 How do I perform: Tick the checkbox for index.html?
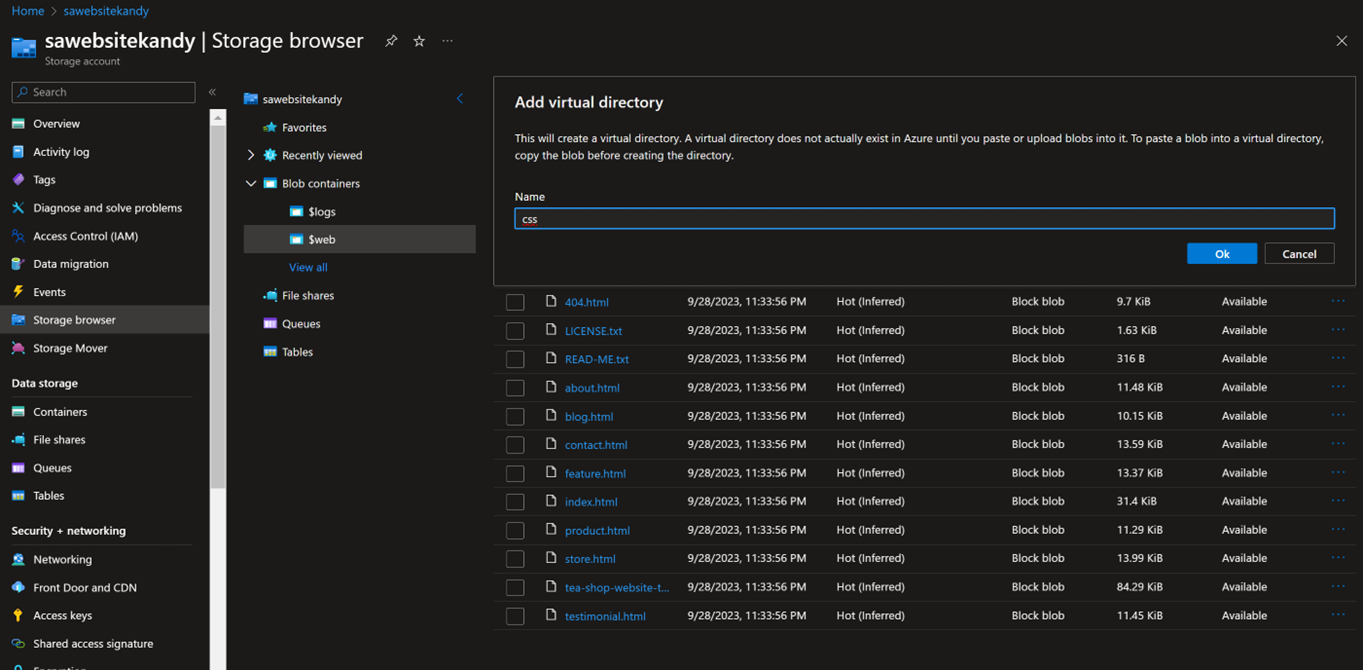[515, 502]
